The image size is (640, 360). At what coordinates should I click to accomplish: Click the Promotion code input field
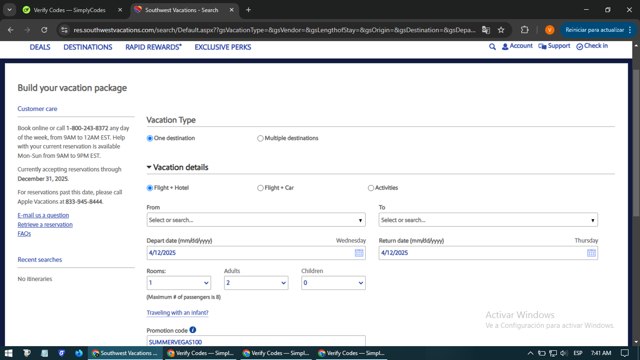click(x=256, y=341)
